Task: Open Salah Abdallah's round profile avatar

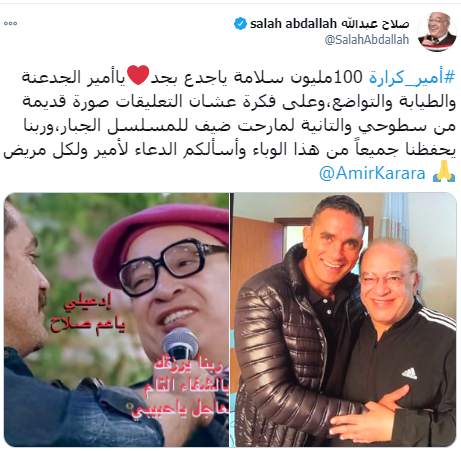Action: 437,32
